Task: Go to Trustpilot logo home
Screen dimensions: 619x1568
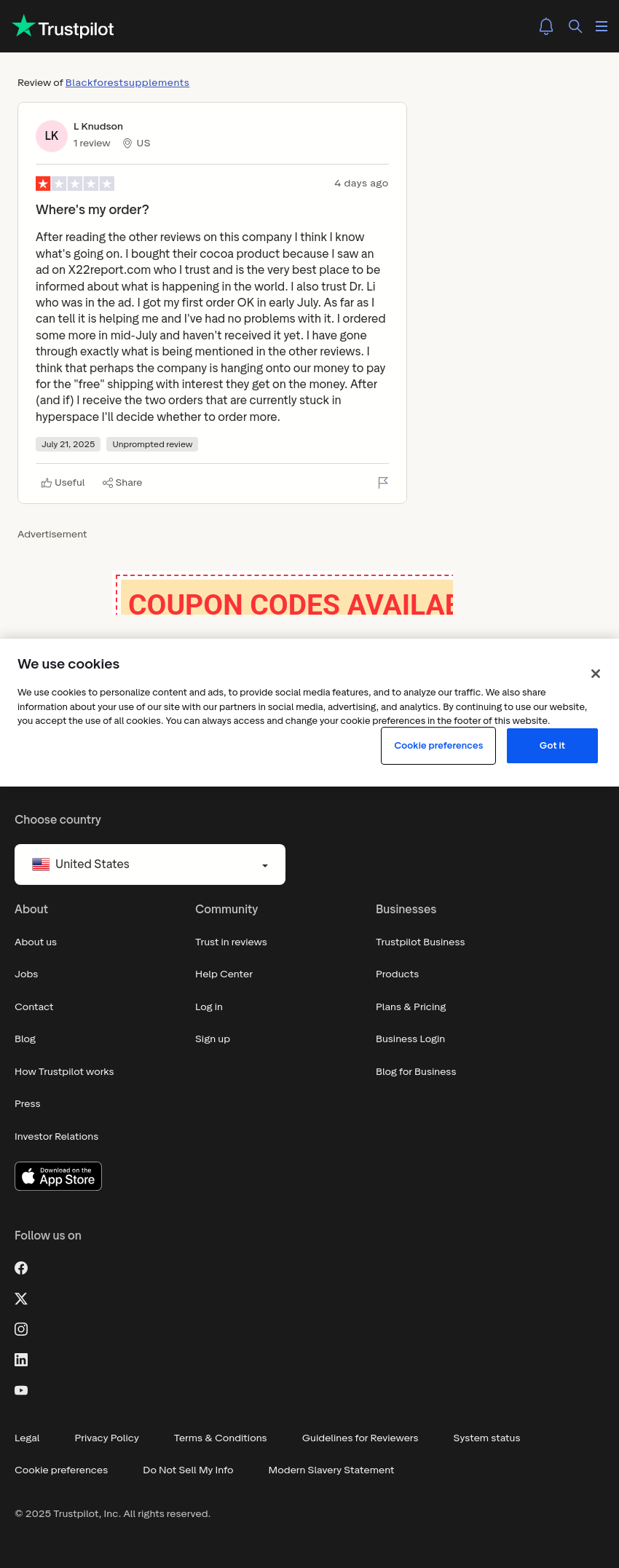Action: click(x=63, y=27)
